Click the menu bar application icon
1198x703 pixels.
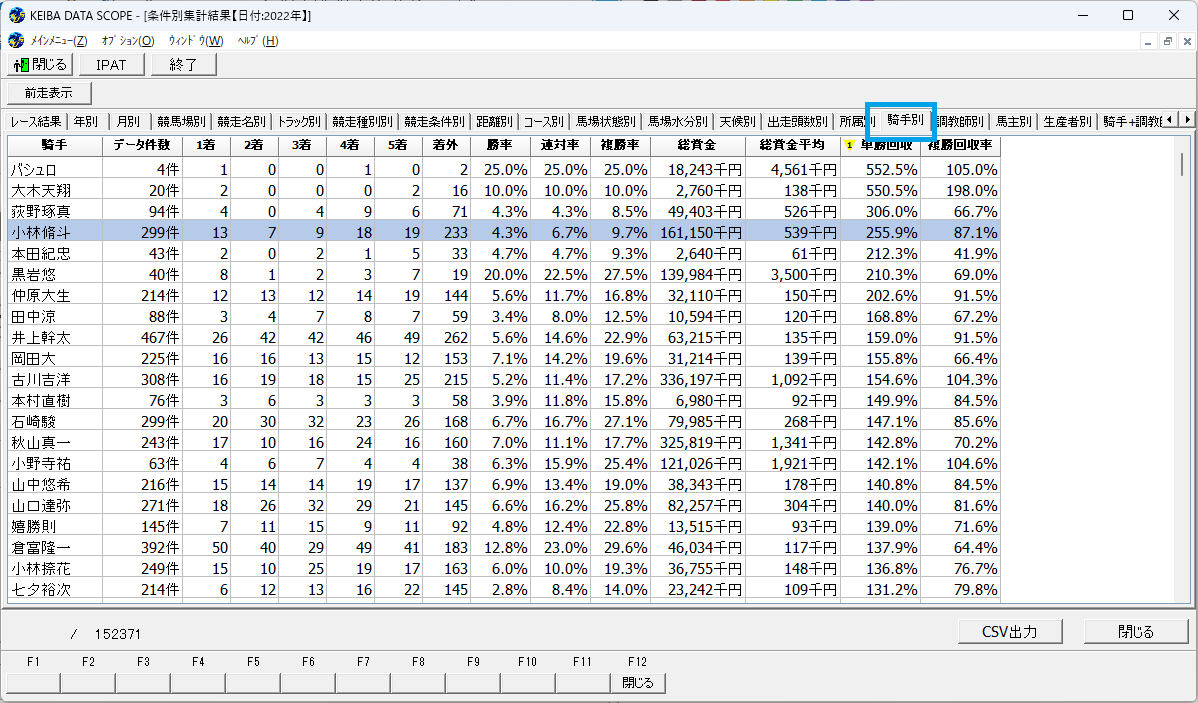pos(16,40)
